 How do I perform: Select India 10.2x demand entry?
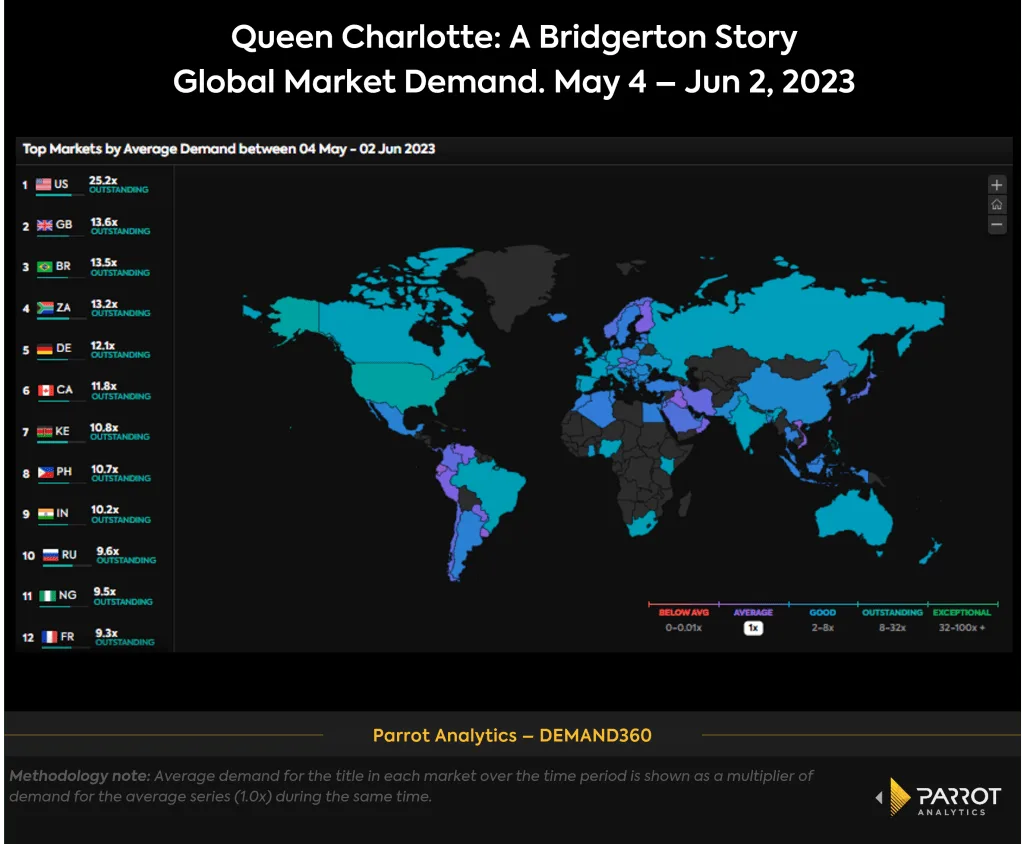pos(90,514)
